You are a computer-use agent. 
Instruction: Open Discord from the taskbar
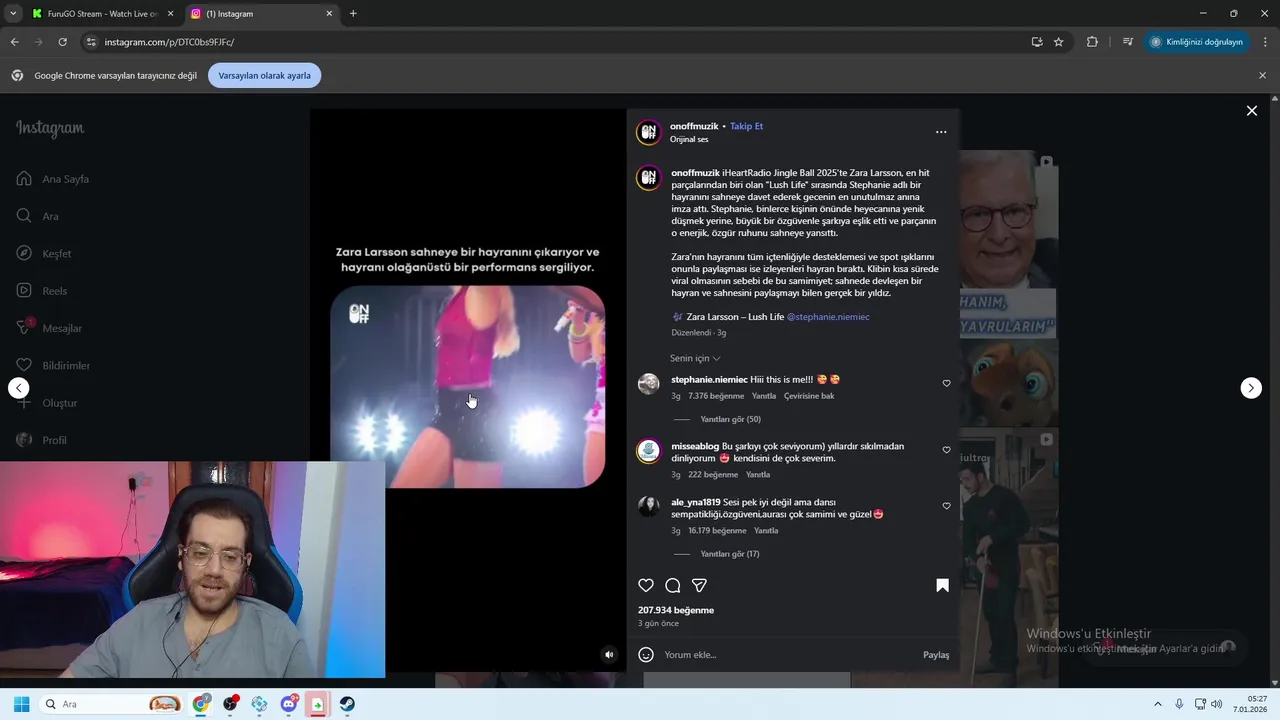pos(289,704)
